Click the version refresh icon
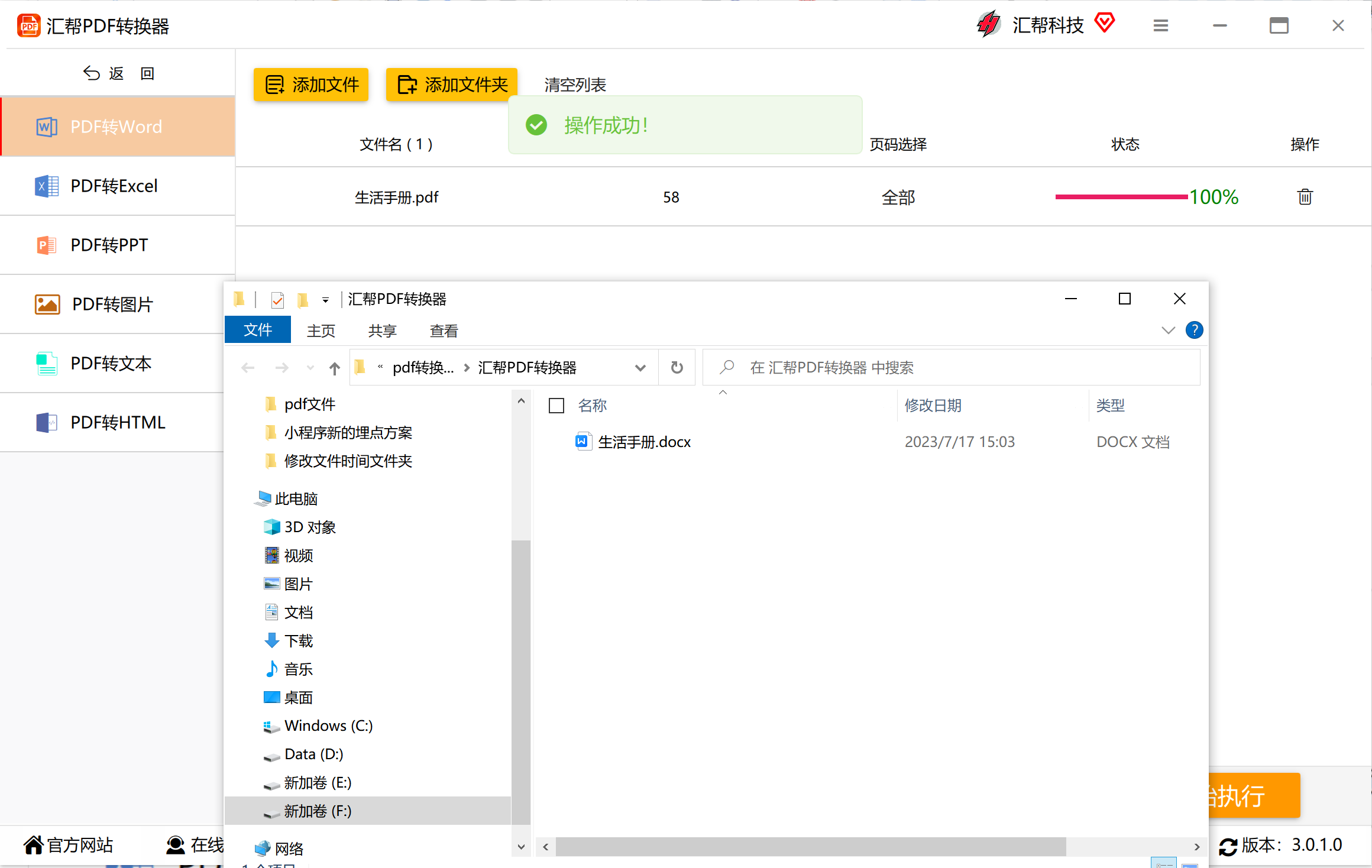 point(1228,847)
